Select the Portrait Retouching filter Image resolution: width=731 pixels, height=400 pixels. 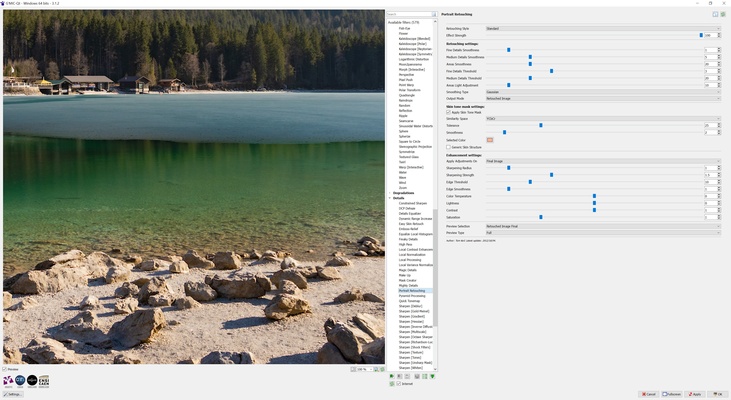pyautogui.click(x=412, y=290)
